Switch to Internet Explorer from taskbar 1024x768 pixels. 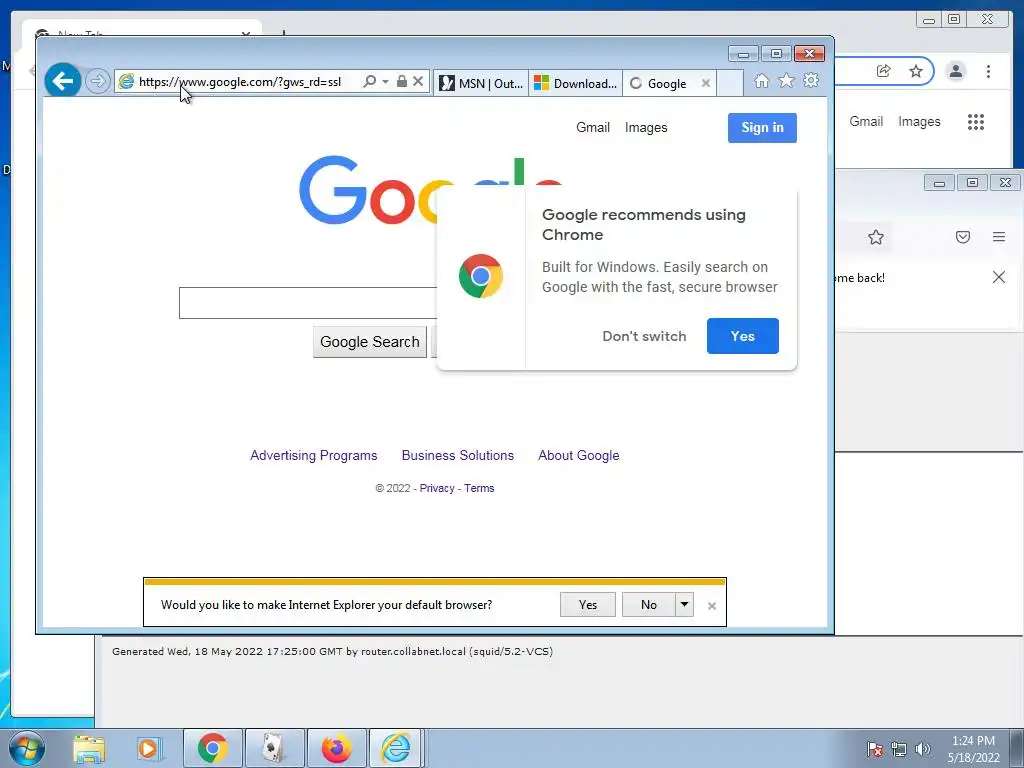tap(396, 748)
